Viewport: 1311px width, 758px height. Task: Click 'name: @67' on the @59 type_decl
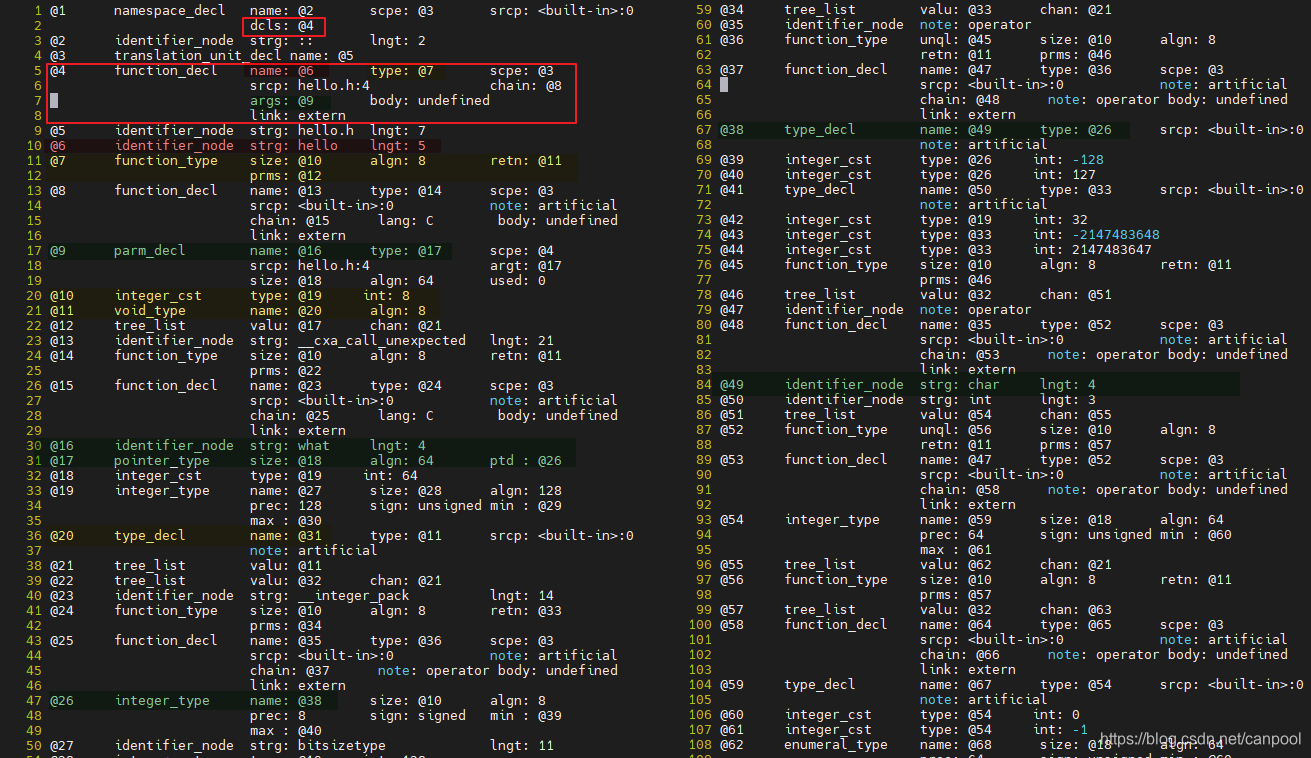(x=956, y=684)
